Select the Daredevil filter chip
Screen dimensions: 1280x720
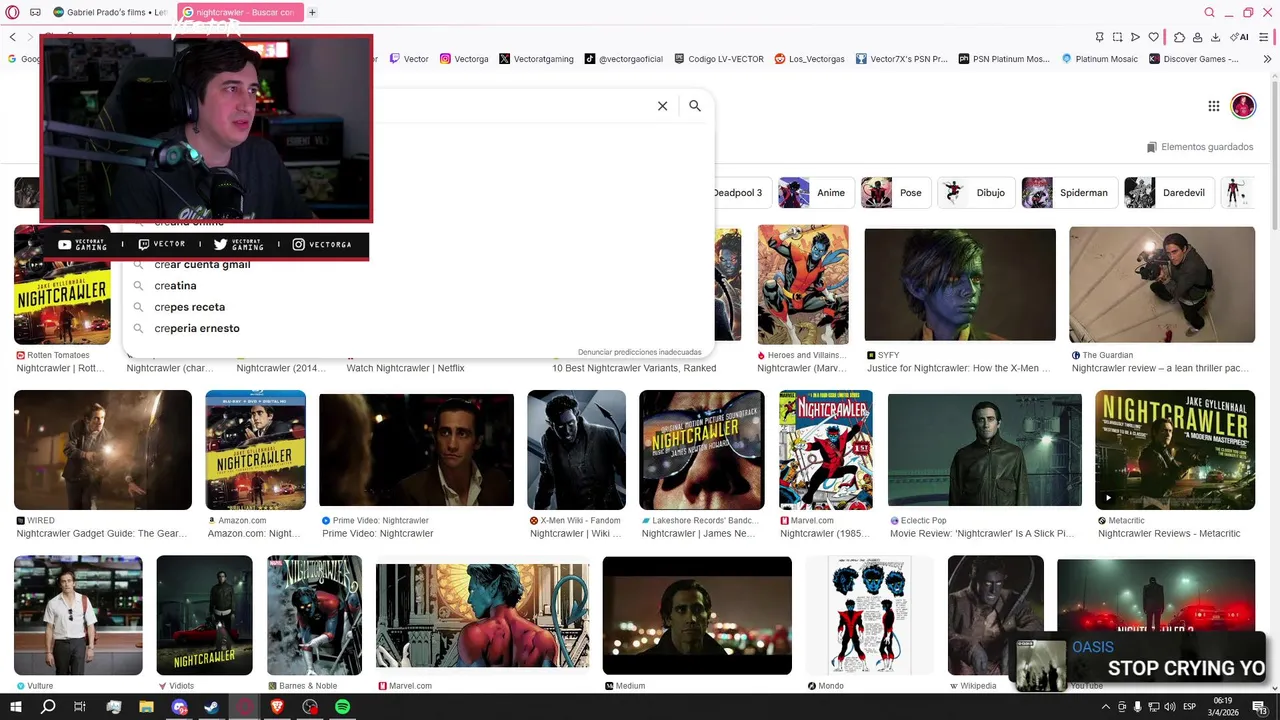pyautogui.click(x=1169, y=193)
